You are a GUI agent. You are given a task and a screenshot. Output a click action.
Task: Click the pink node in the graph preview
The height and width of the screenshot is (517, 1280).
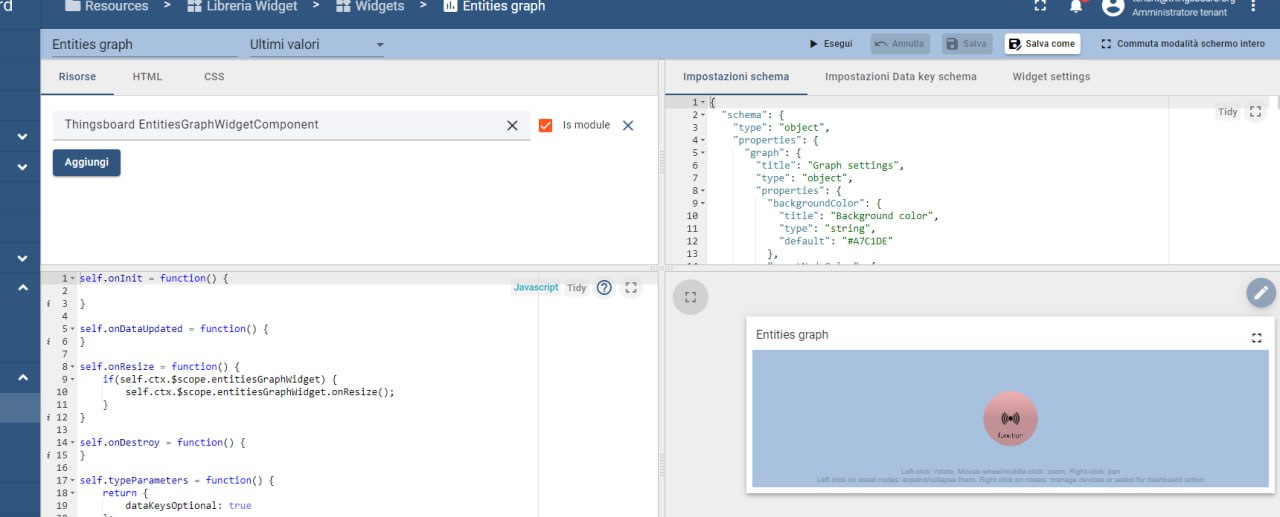pos(1010,419)
